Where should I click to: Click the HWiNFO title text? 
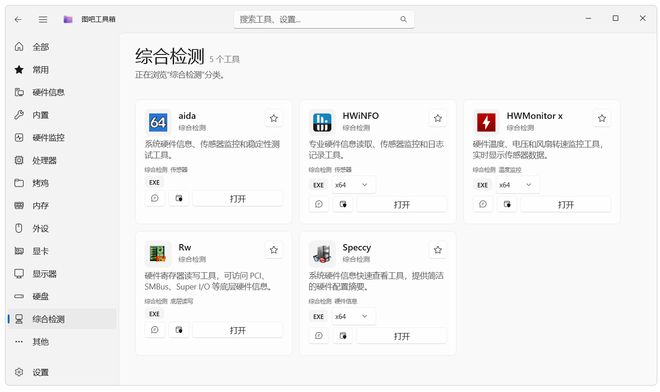(361, 116)
